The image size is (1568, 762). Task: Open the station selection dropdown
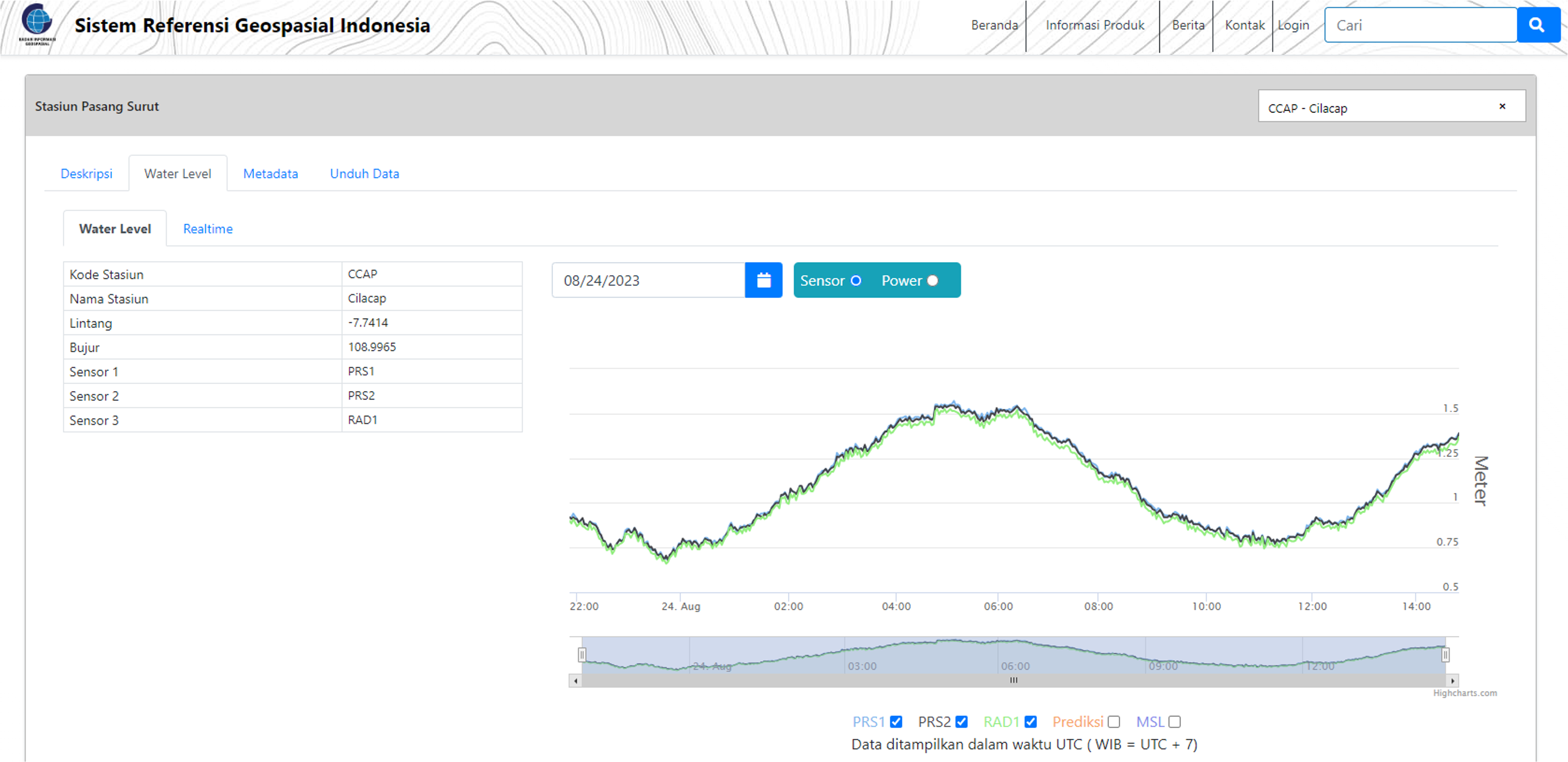(1376, 107)
